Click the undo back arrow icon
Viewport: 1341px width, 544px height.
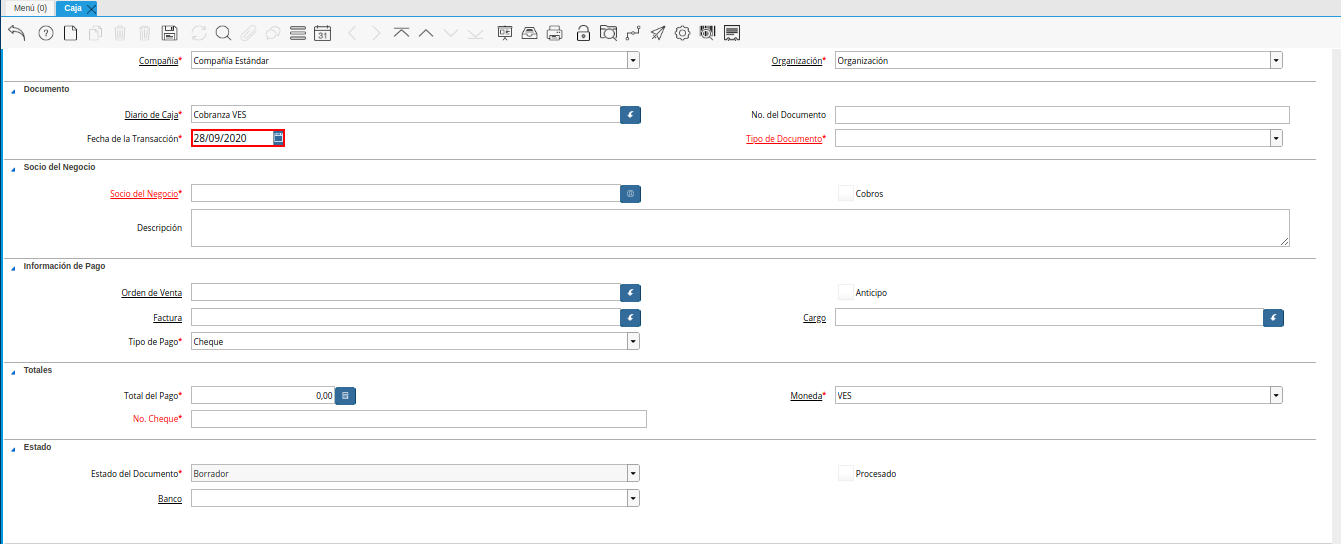coord(16,33)
